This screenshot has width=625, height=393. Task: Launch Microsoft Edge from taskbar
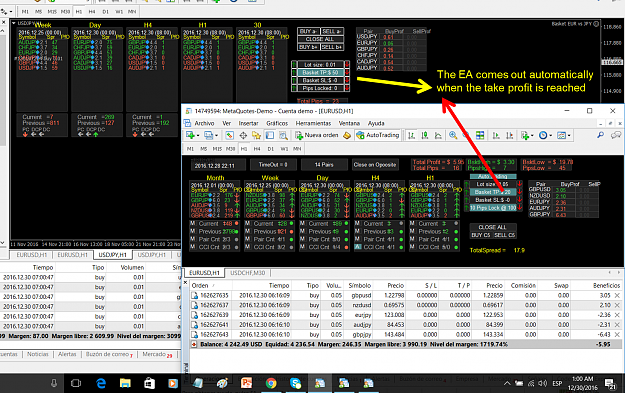tap(101, 383)
